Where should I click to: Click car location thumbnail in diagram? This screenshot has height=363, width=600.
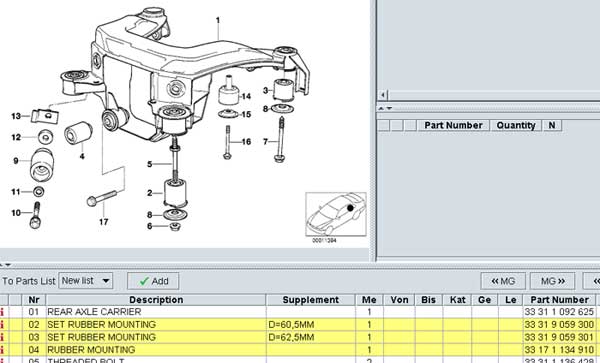[336, 214]
